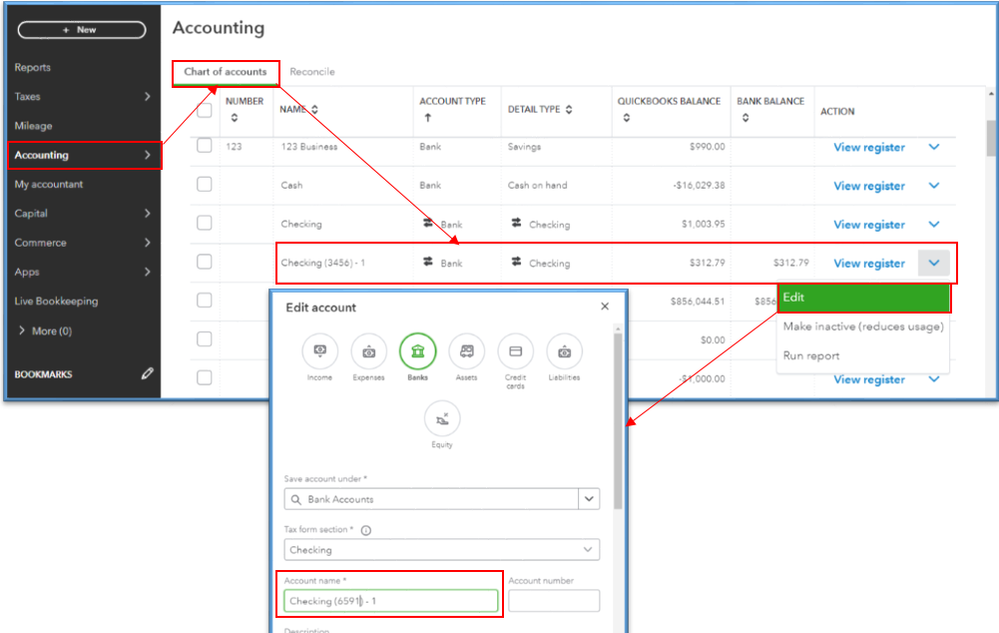View register for Cash account
This screenshot has height=633, width=999.
click(869, 186)
